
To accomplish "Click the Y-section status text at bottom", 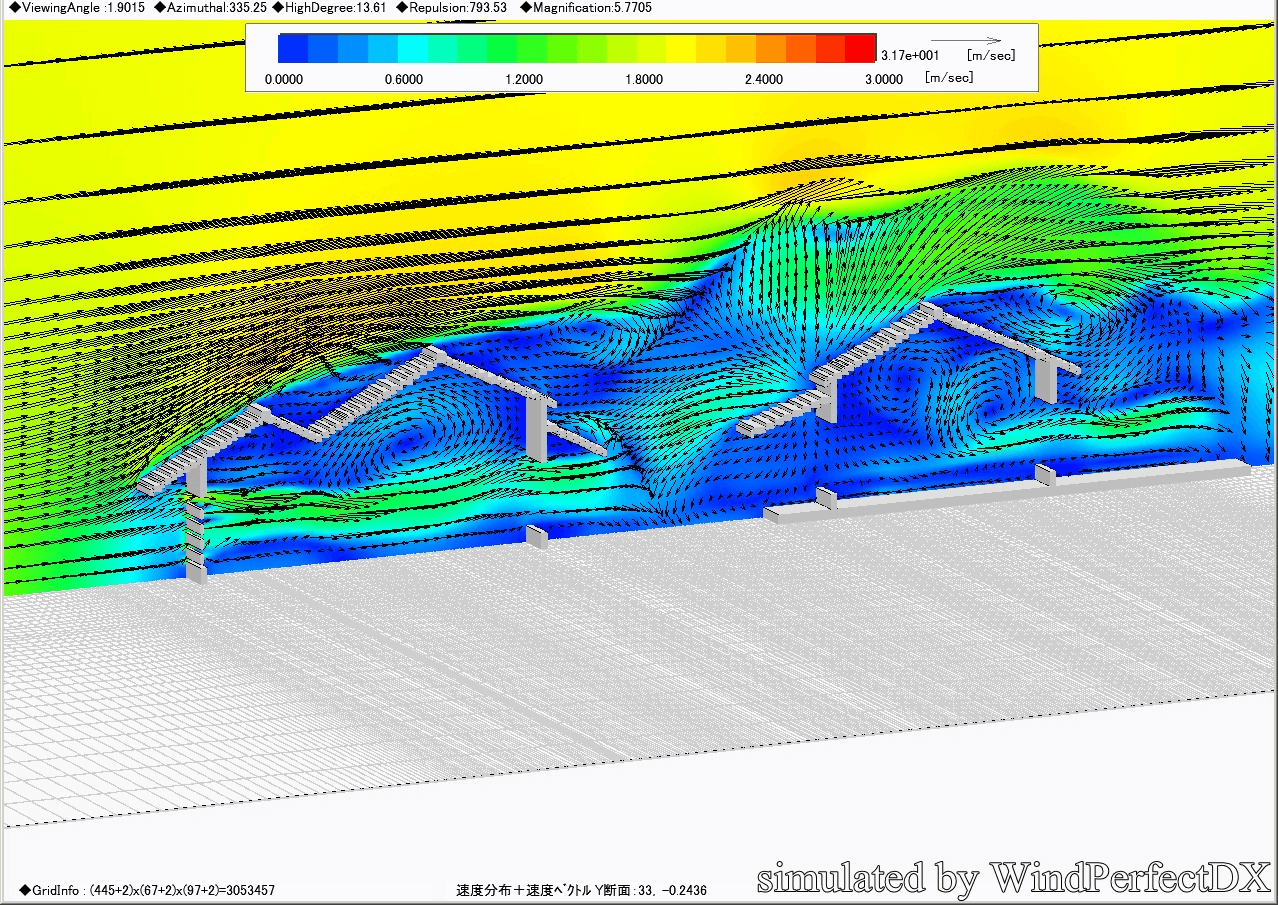I will point(581,890).
